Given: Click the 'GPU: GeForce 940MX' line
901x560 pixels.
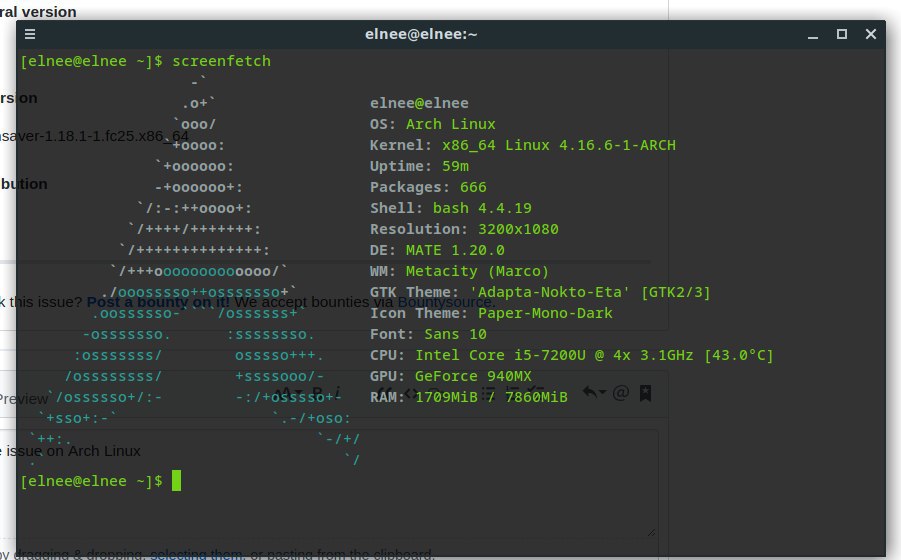Looking at the screenshot, I should coord(450,376).
